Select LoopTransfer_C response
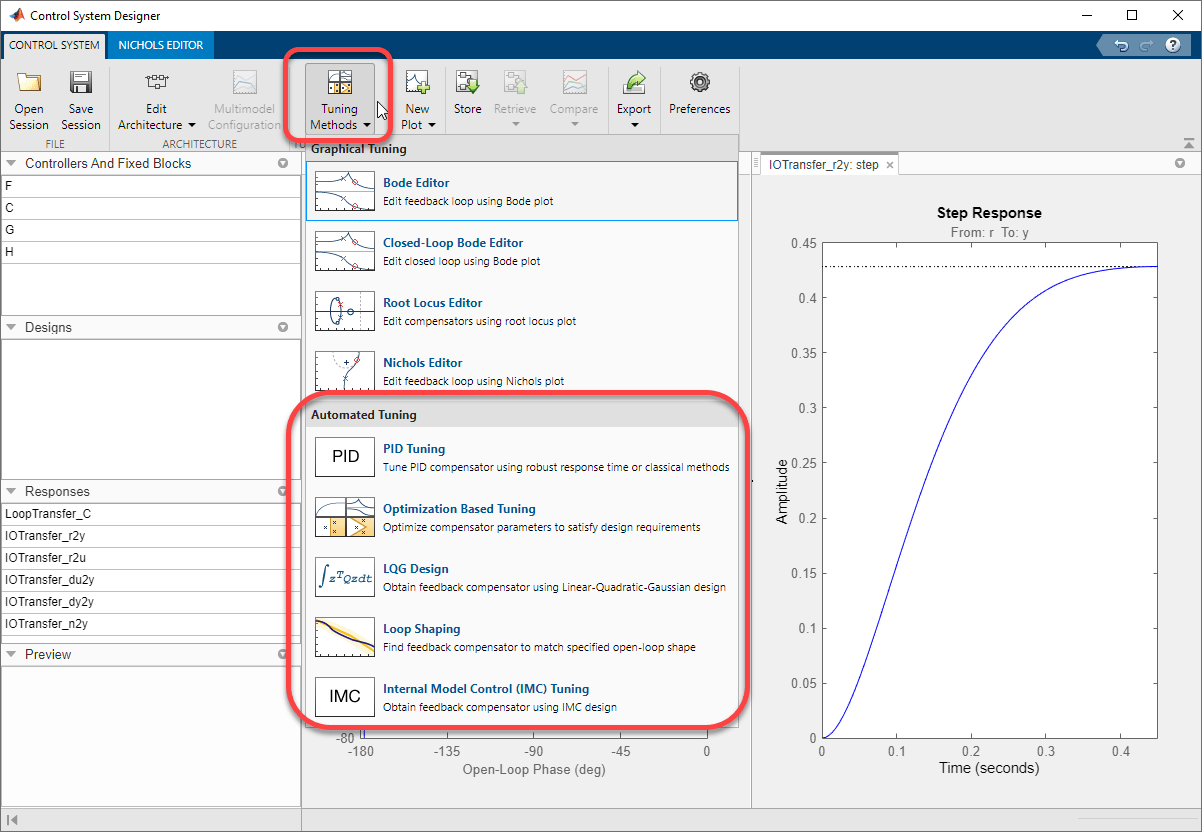The image size is (1202, 832). 151,514
